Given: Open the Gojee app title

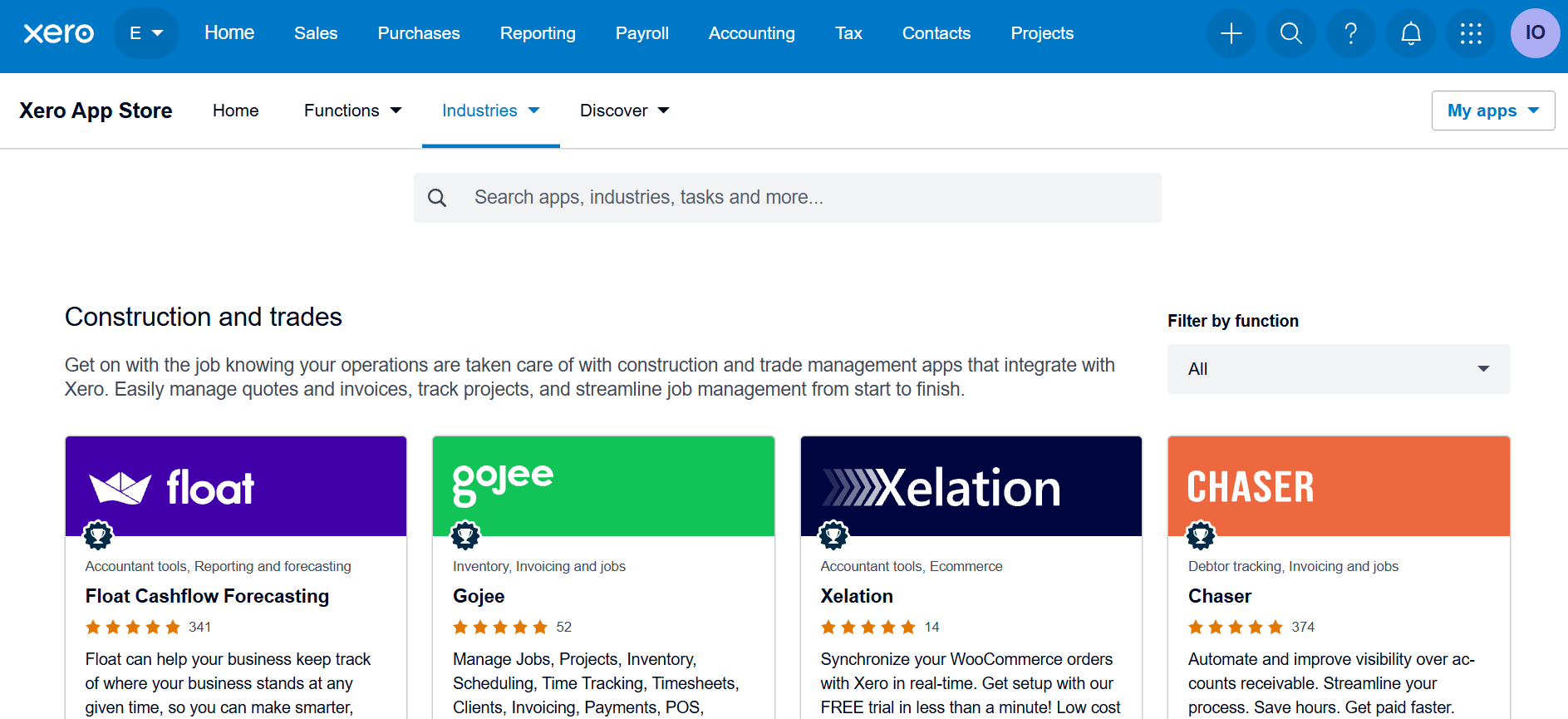Looking at the screenshot, I should tap(479, 596).
